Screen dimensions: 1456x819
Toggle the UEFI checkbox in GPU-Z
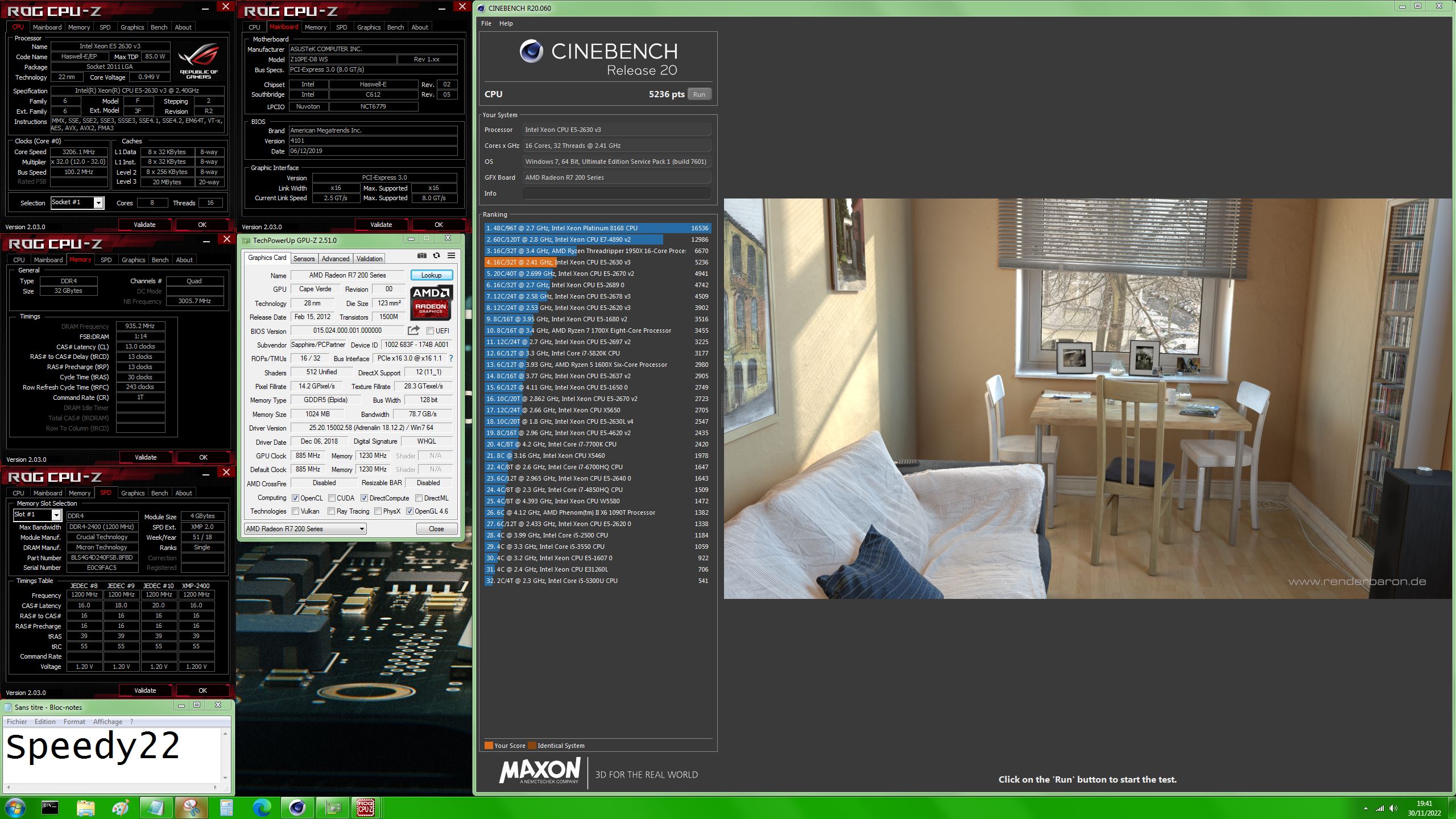430,331
